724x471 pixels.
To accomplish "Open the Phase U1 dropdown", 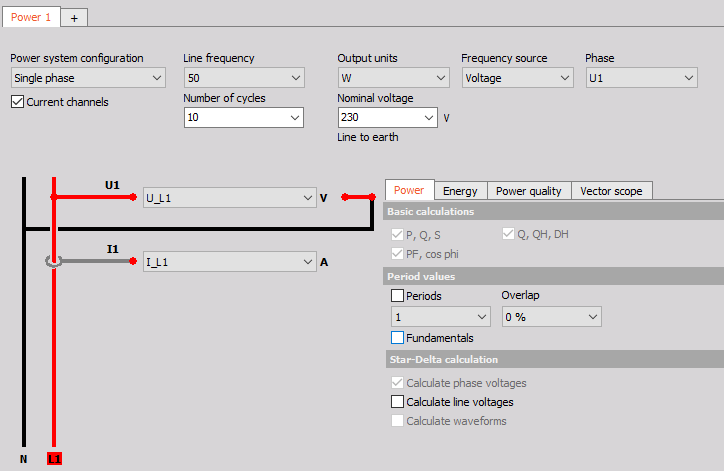I will 641,78.
